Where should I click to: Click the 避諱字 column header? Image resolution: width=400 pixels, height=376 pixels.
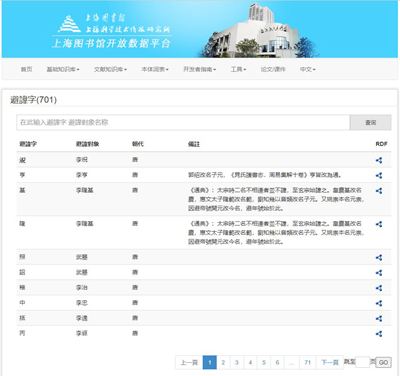point(28,144)
